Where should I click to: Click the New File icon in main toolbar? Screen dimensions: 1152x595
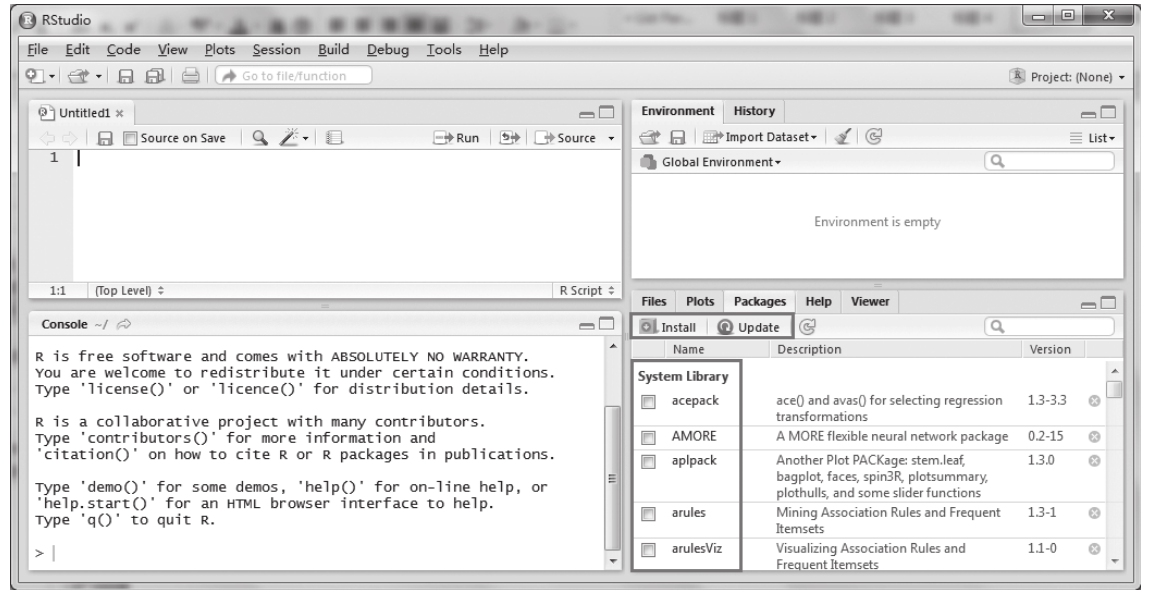[x=35, y=76]
